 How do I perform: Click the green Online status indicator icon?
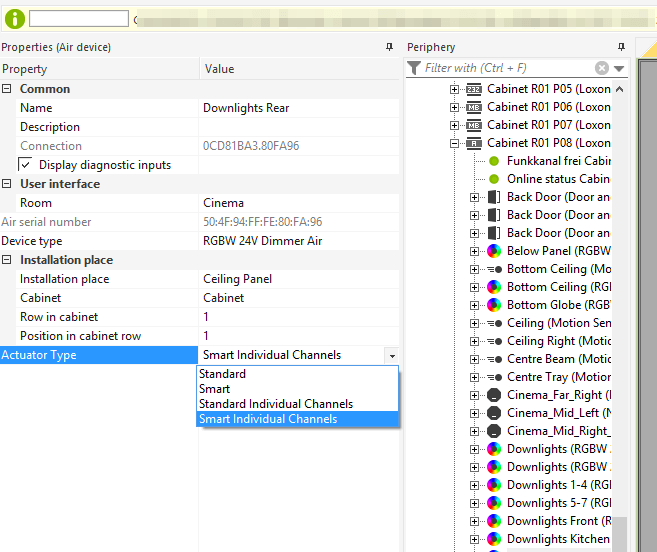click(x=493, y=179)
